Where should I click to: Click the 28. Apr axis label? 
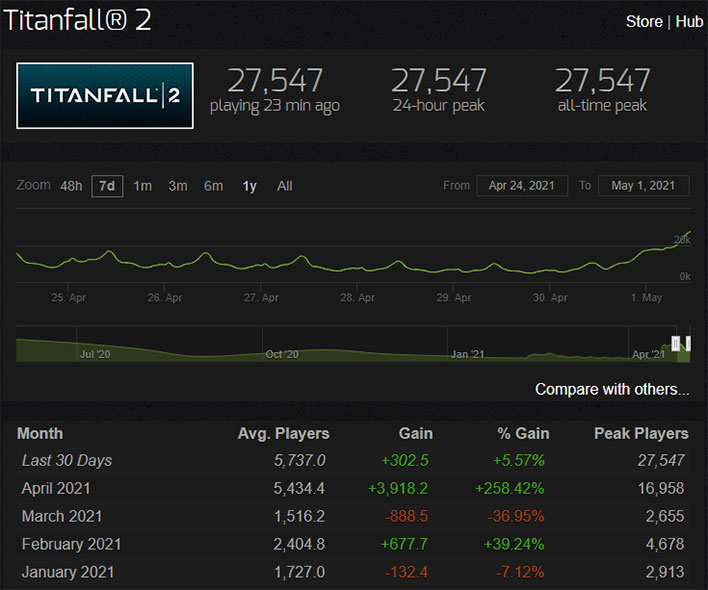tap(357, 297)
